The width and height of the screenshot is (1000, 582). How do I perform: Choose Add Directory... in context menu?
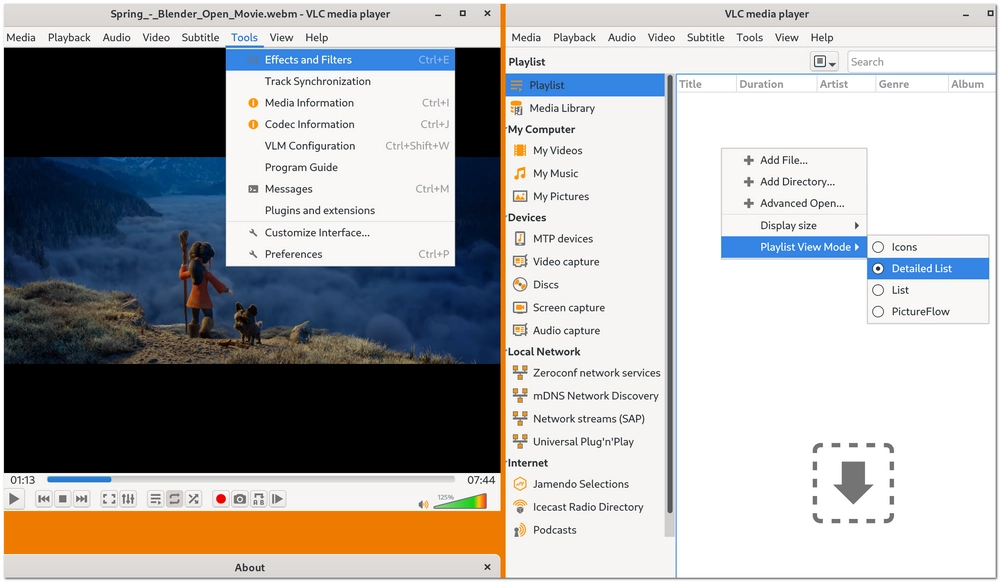pos(794,182)
